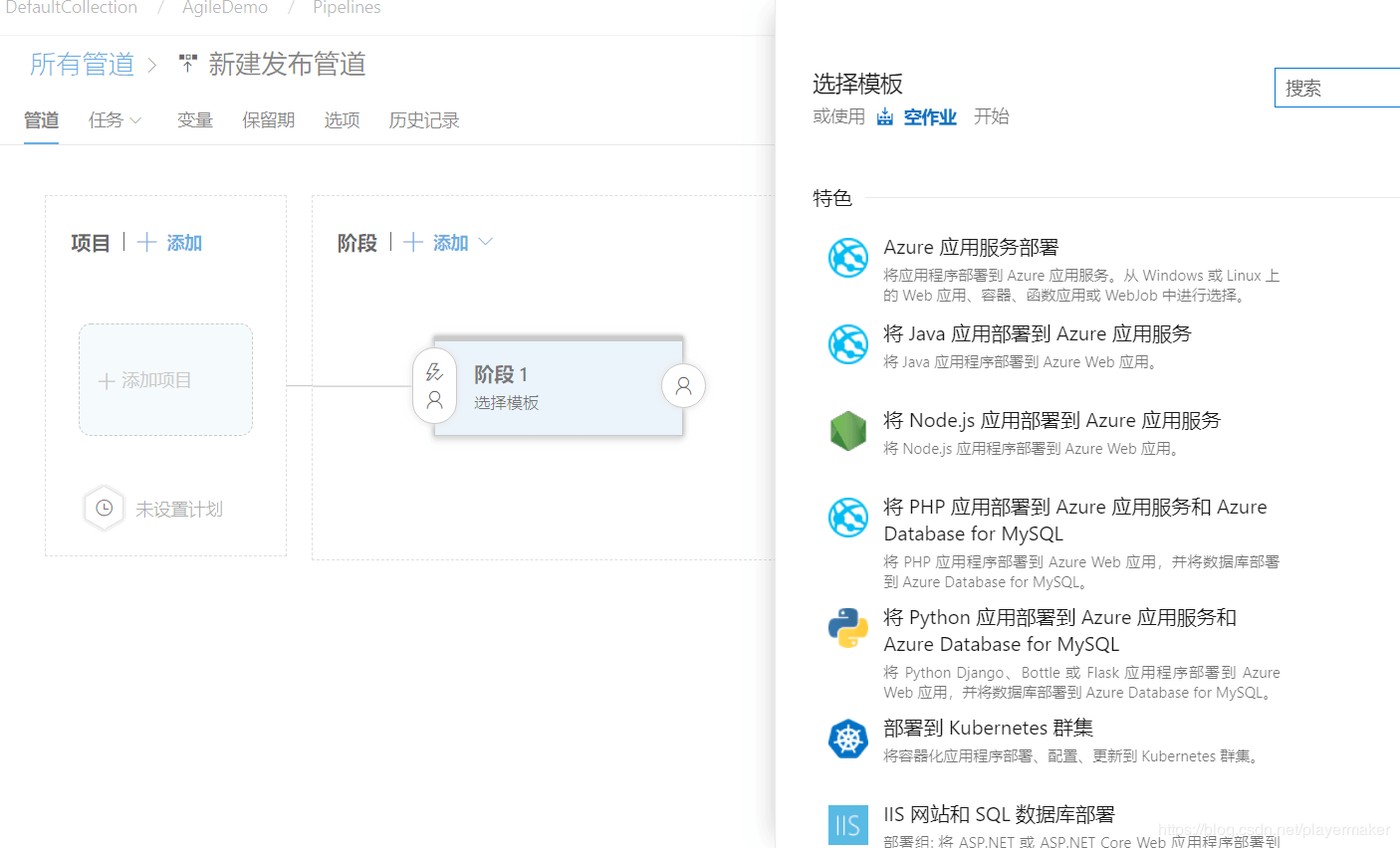Viewport: 1400px width, 848px height.
Task: Click the 未设置计划 label
Action: 179,510
